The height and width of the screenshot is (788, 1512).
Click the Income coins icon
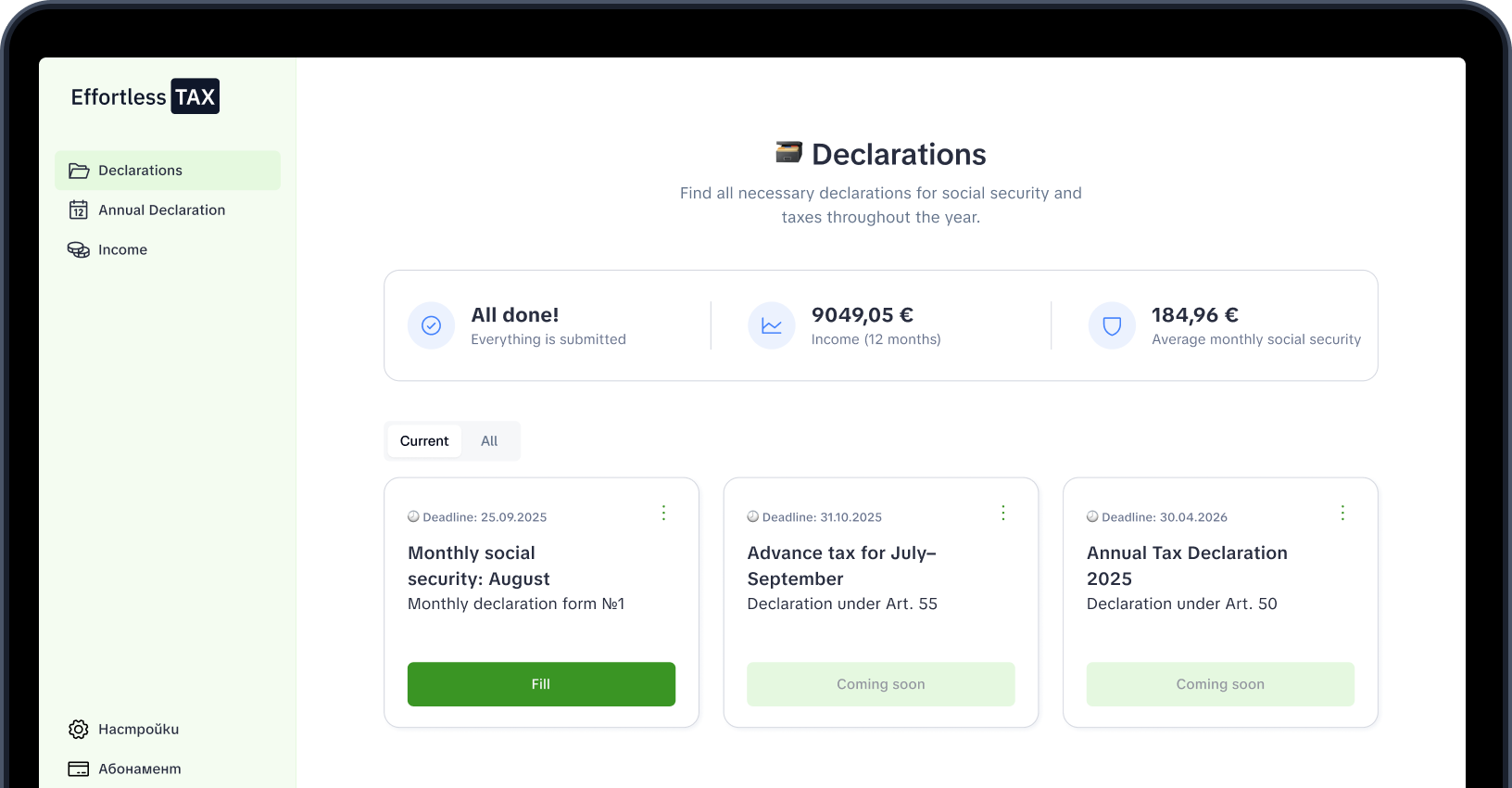tap(79, 250)
